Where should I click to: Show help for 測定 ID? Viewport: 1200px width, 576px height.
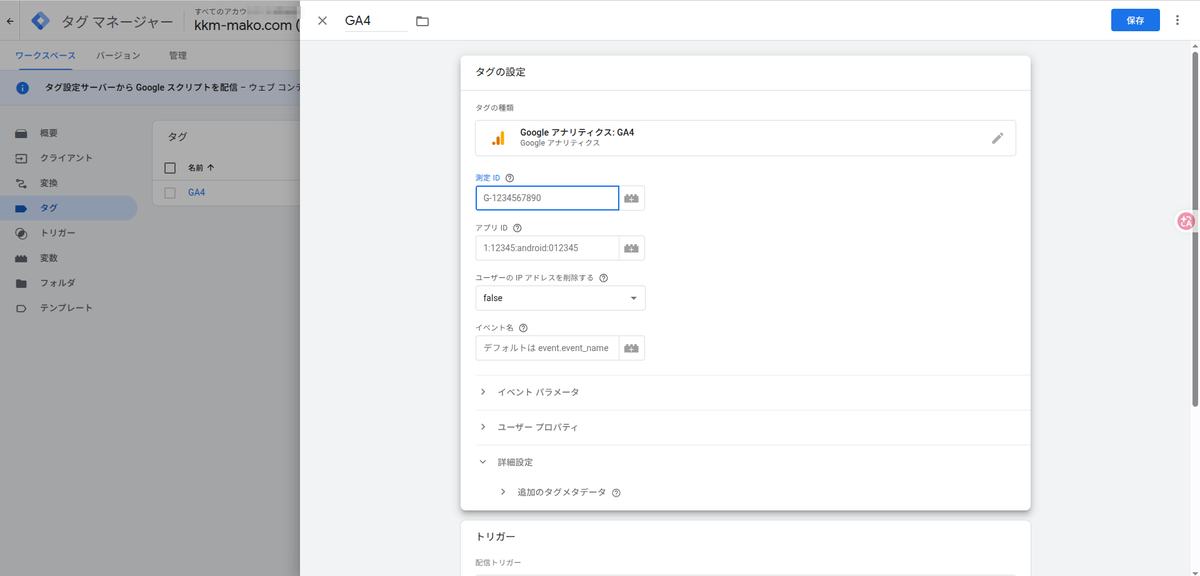click(x=510, y=177)
